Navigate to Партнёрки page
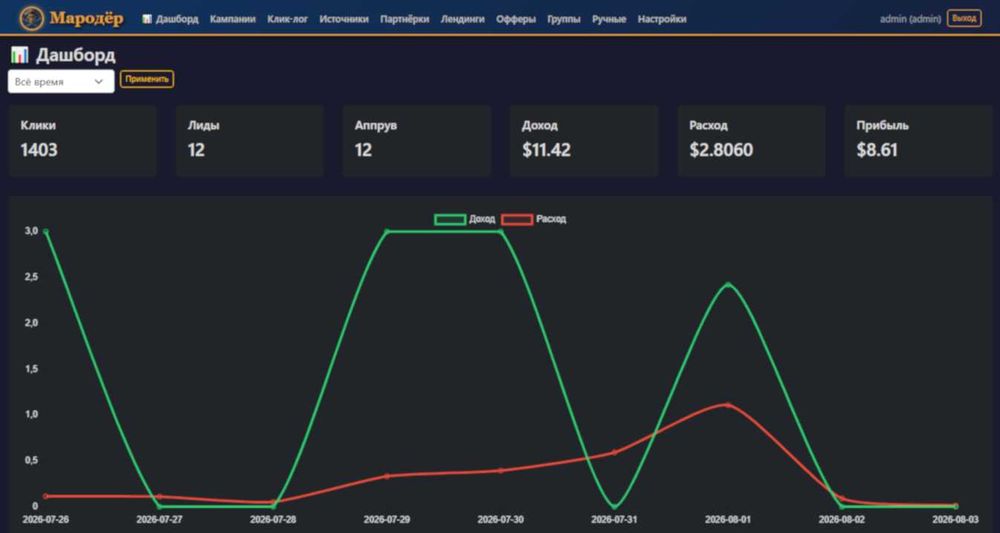This screenshot has width=1000, height=533. 404,19
